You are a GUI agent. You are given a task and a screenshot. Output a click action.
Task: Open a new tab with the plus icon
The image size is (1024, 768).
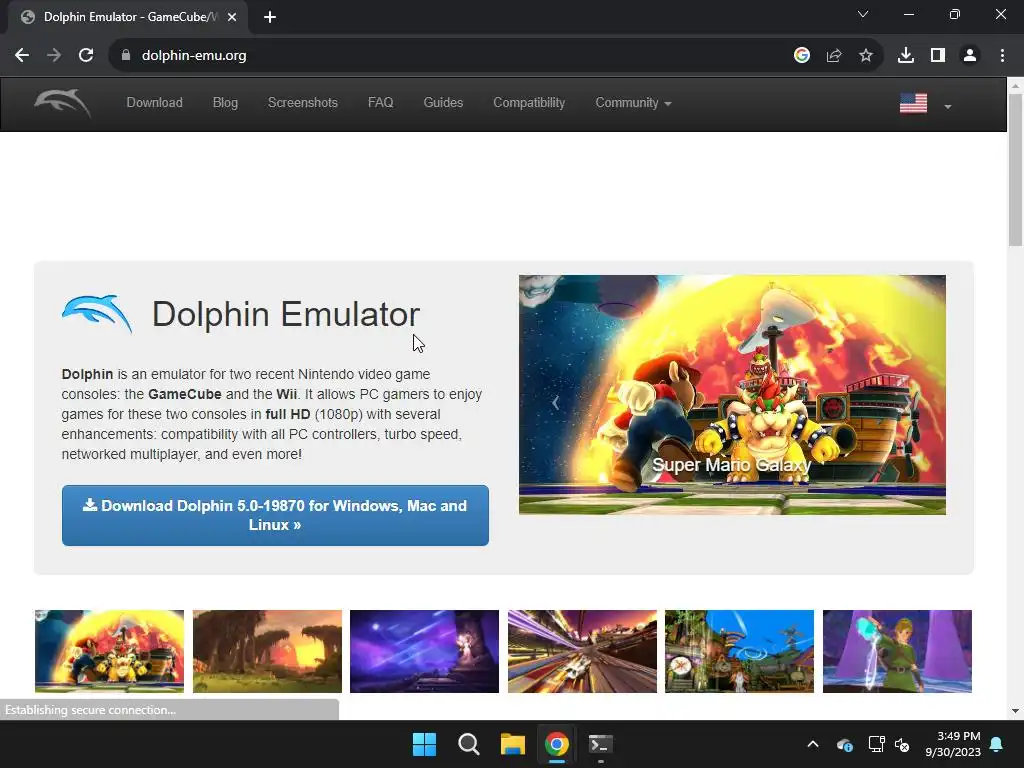click(270, 17)
